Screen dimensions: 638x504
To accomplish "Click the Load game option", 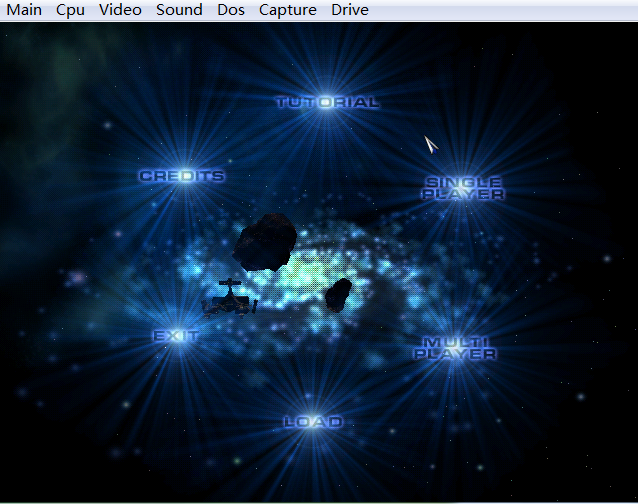I will 313,422.
